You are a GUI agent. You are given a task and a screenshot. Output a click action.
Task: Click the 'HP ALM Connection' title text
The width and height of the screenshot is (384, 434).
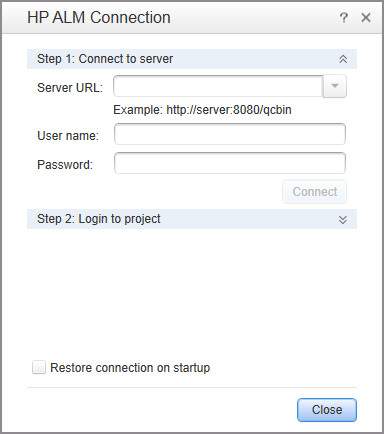coord(99,17)
